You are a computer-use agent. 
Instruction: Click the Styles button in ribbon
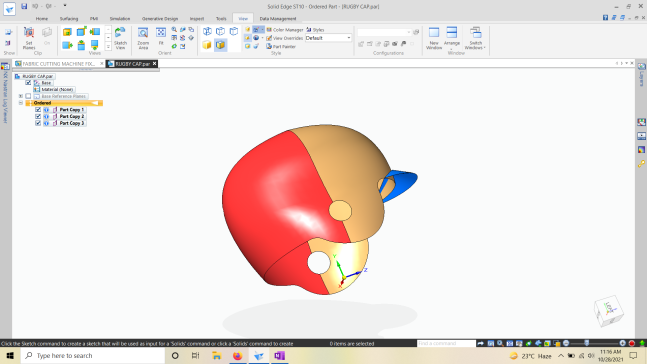coord(315,30)
